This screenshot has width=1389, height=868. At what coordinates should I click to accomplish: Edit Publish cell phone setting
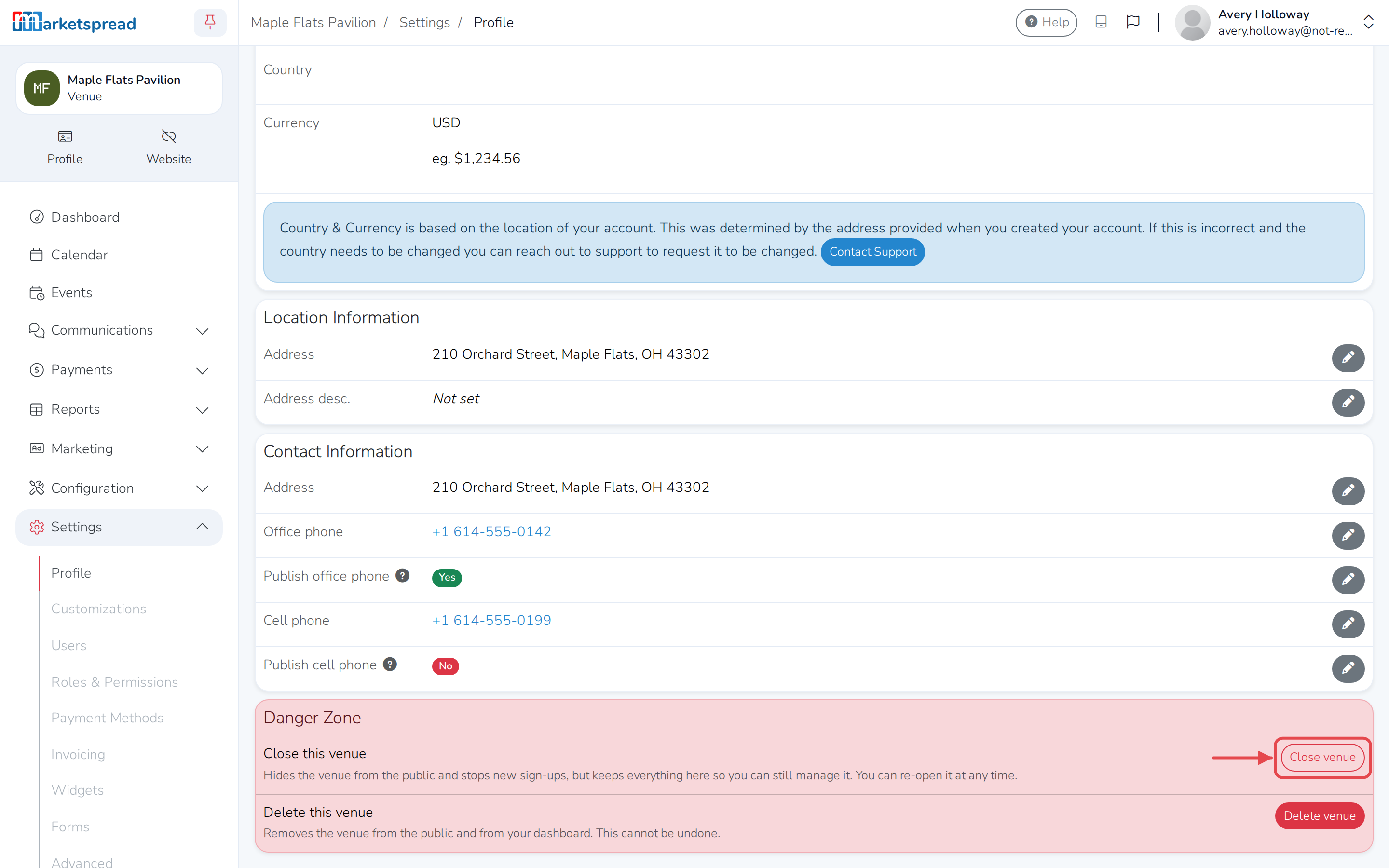click(1348, 669)
